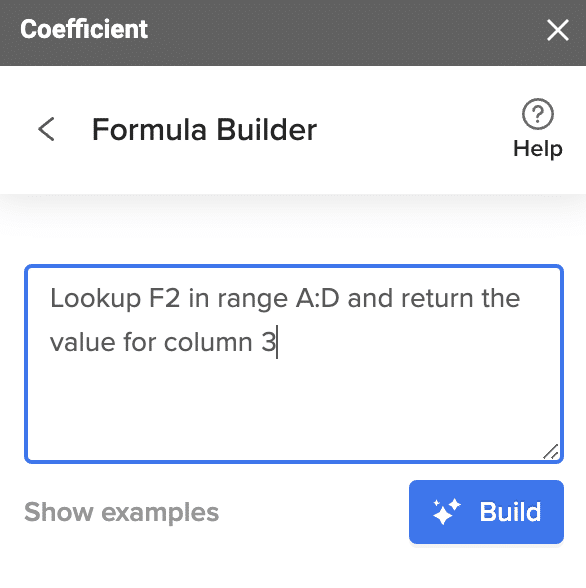
Task: Place cursor on the word 'range'
Action: (253, 300)
